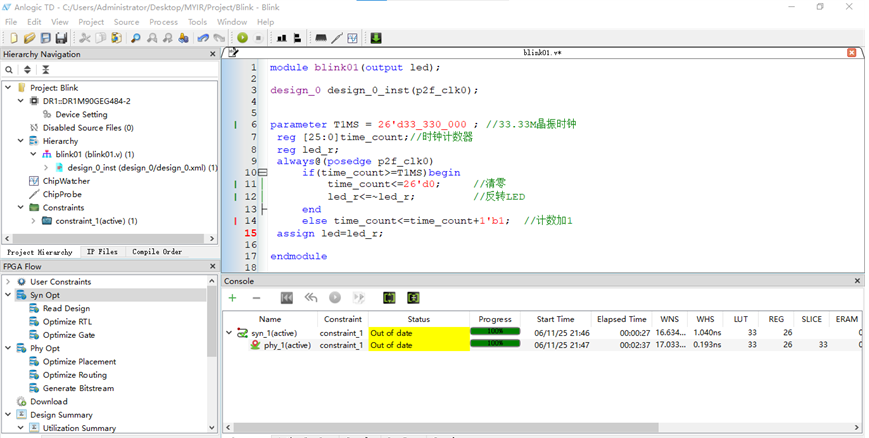The height and width of the screenshot is (438, 869).
Task: Save the current file from toolbar
Action: coord(45,38)
